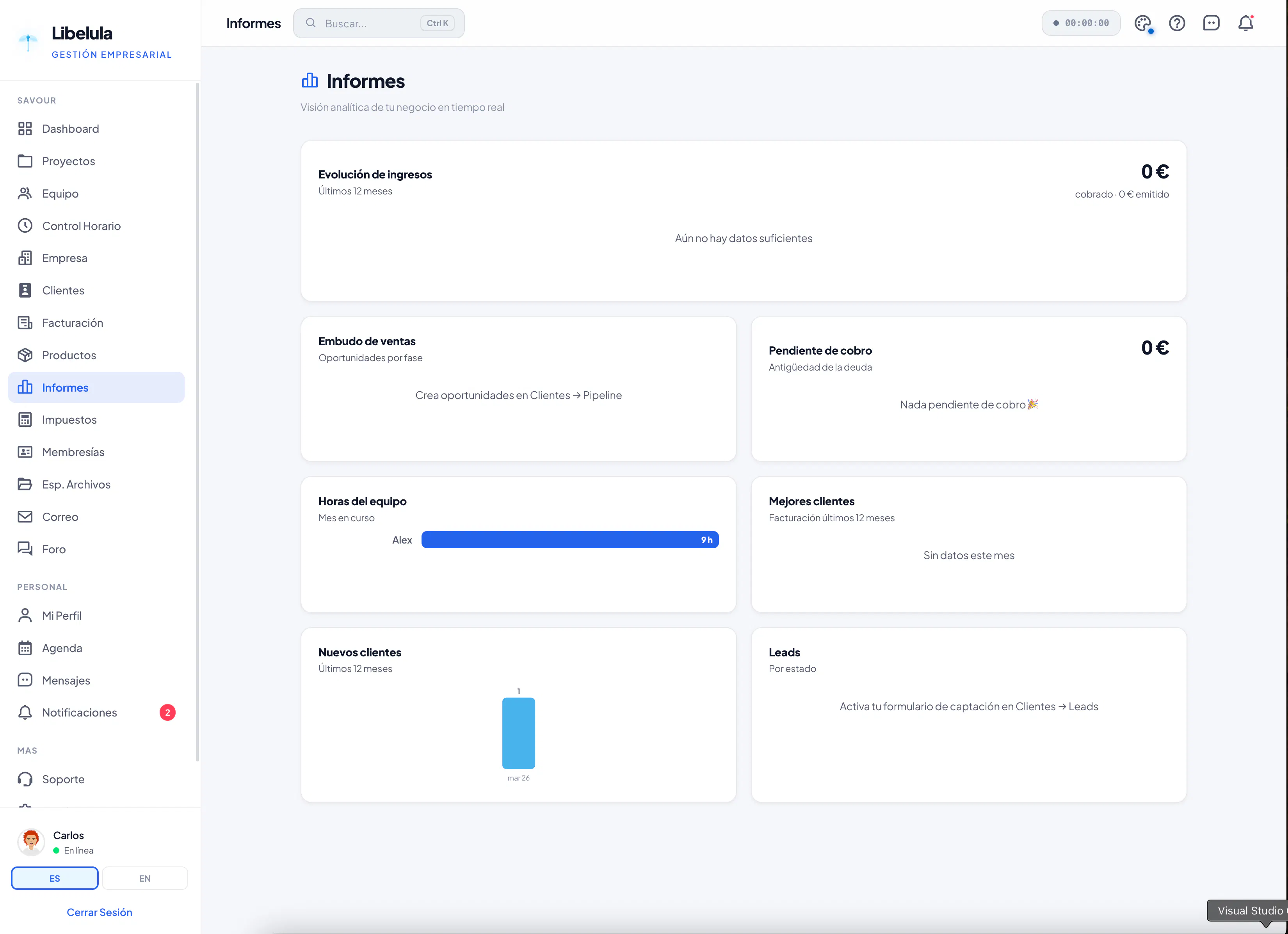Image resolution: width=1288 pixels, height=934 pixels.
Task: Click Carlos's avatar picture
Action: click(x=31, y=842)
